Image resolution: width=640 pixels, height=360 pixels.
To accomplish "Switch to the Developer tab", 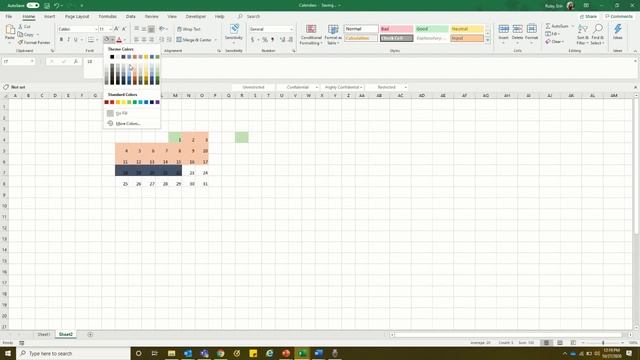I will click(196, 16).
